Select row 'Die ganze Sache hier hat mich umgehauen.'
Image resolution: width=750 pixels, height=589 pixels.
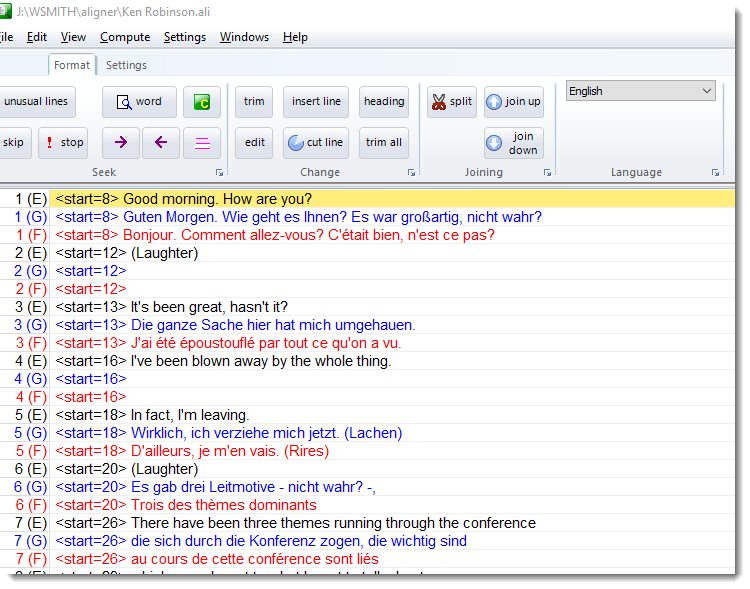point(367,325)
